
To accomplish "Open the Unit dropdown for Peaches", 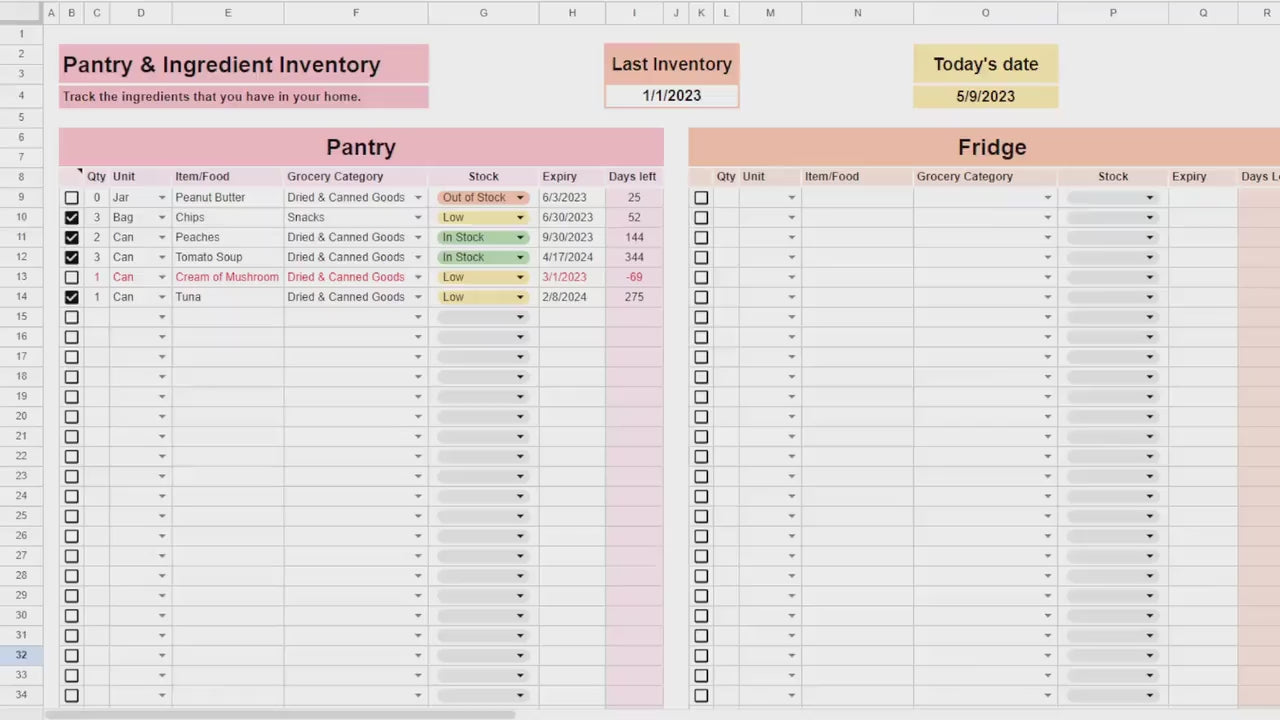I will click(x=161, y=237).
